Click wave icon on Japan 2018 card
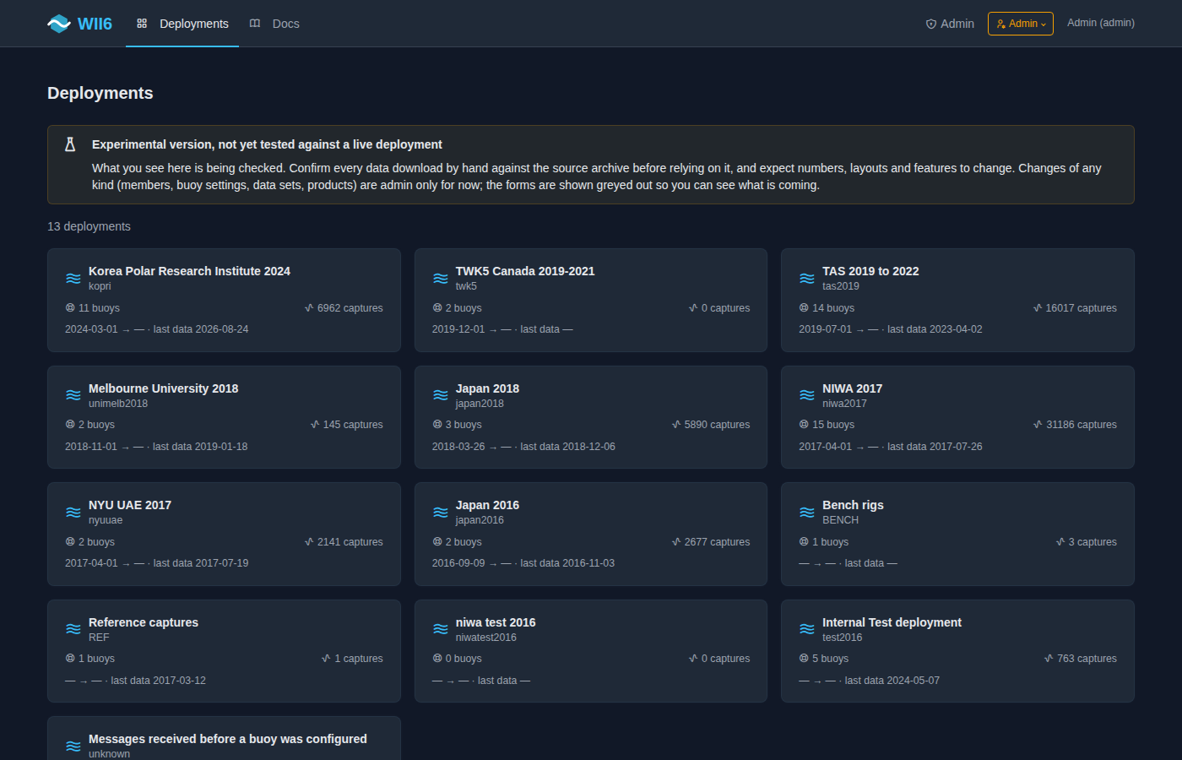Image resolution: width=1182 pixels, height=760 pixels. click(440, 395)
